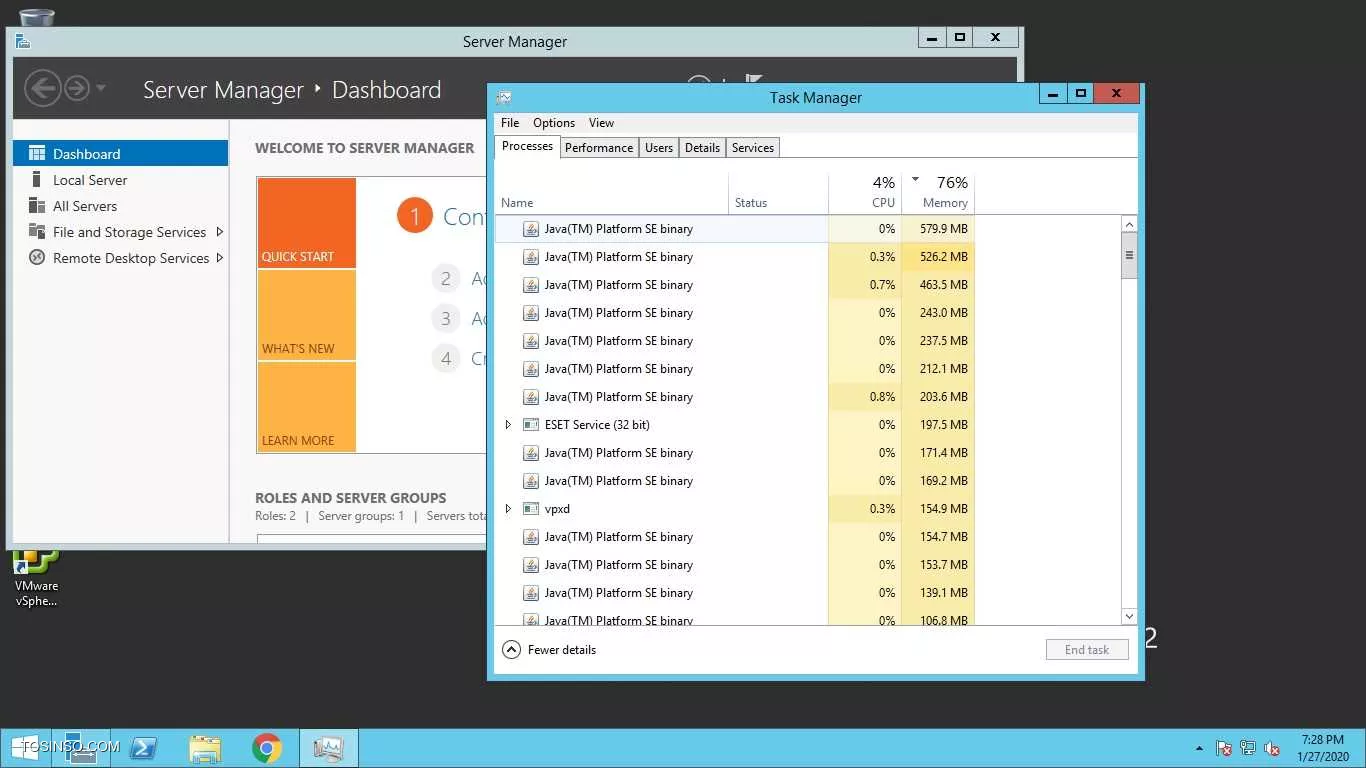Click the Server Manager forward navigation arrow
The width and height of the screenshot is (1366, 768).
click(x=77, y=89)
